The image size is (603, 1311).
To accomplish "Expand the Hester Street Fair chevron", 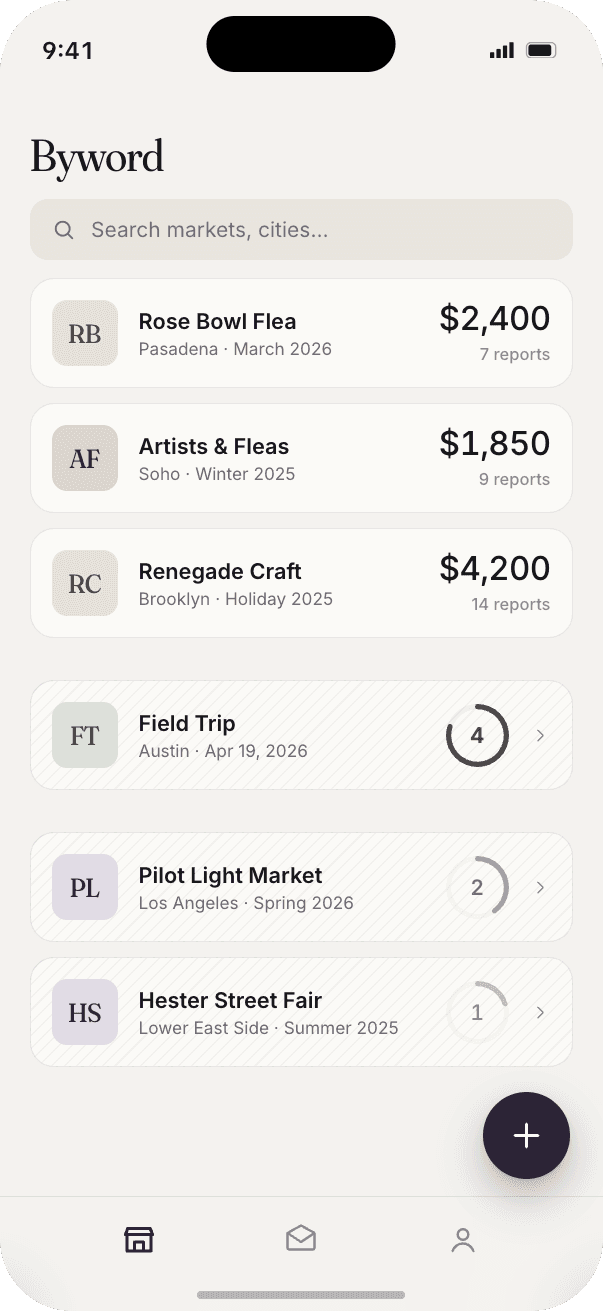I will pyautogui.click(x=540, y=1012).
